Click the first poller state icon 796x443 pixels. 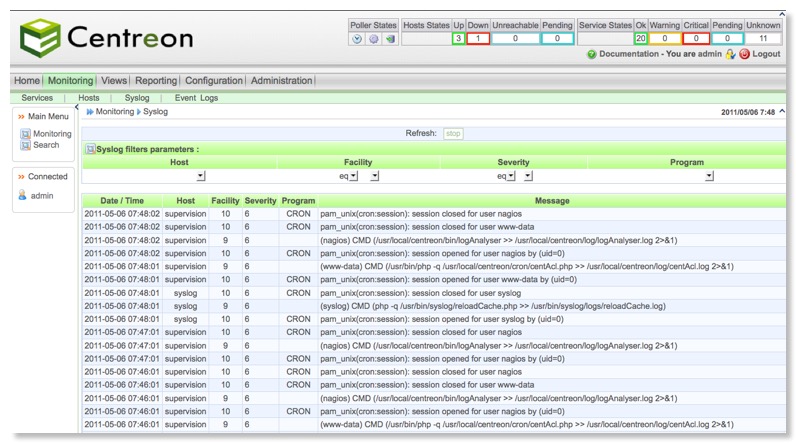[x=357, y=39]
